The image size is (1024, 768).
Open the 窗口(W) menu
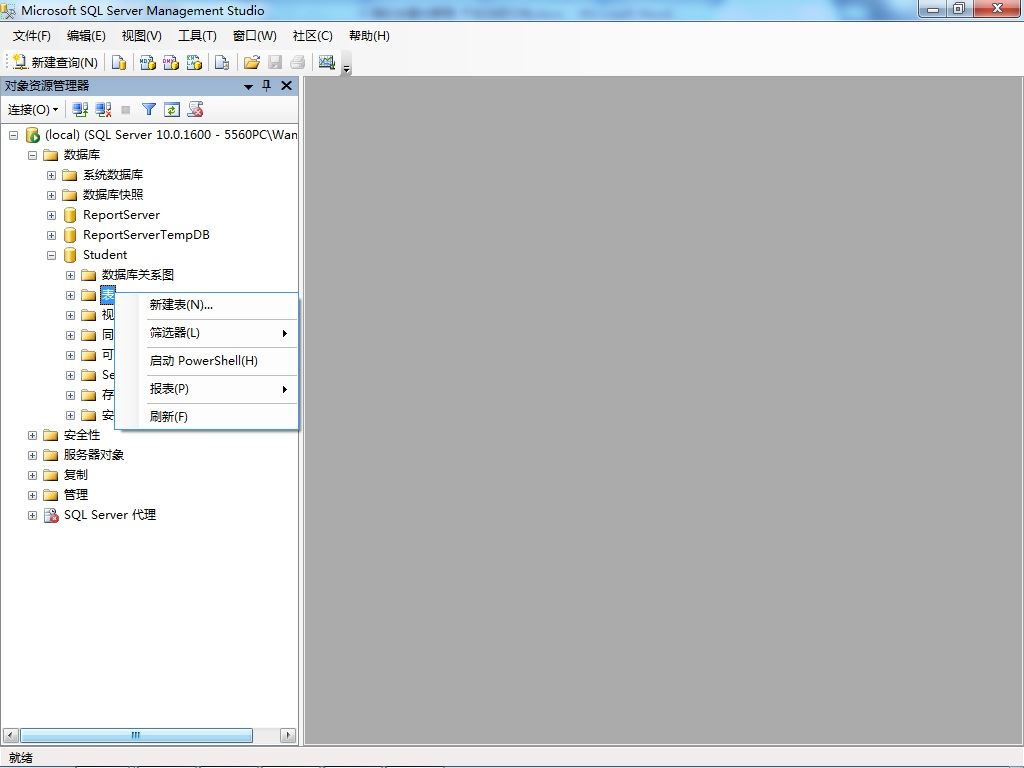tap(255, 36)
